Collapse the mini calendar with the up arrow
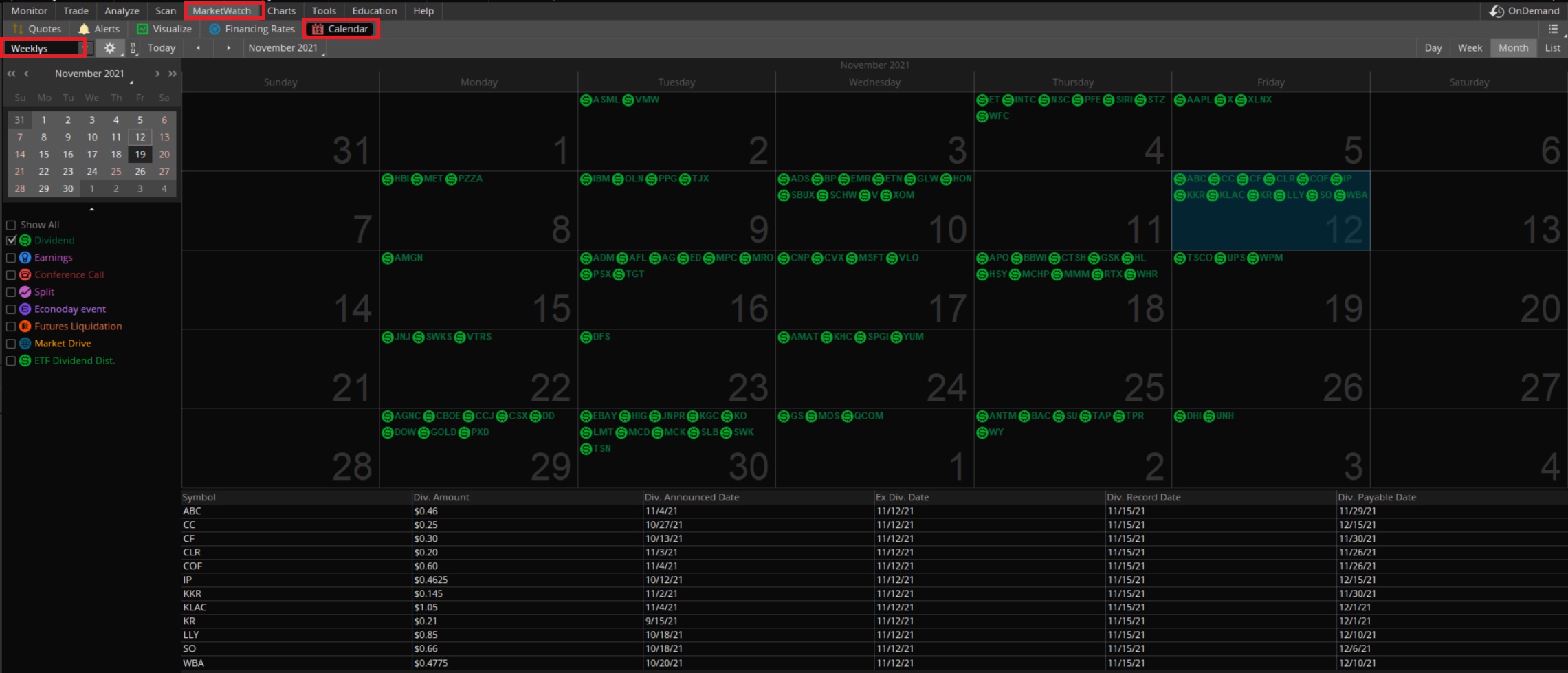Viewport: 1568px width, 673px height. 91,209
